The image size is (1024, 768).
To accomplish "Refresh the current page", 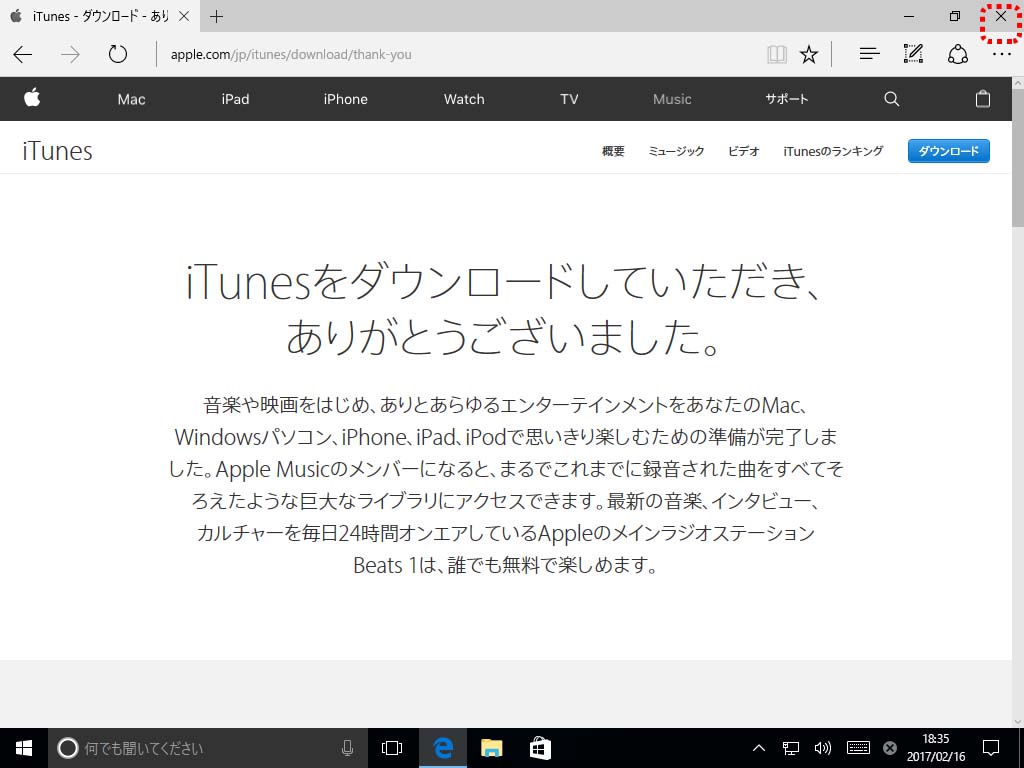I will click(118, 54).
